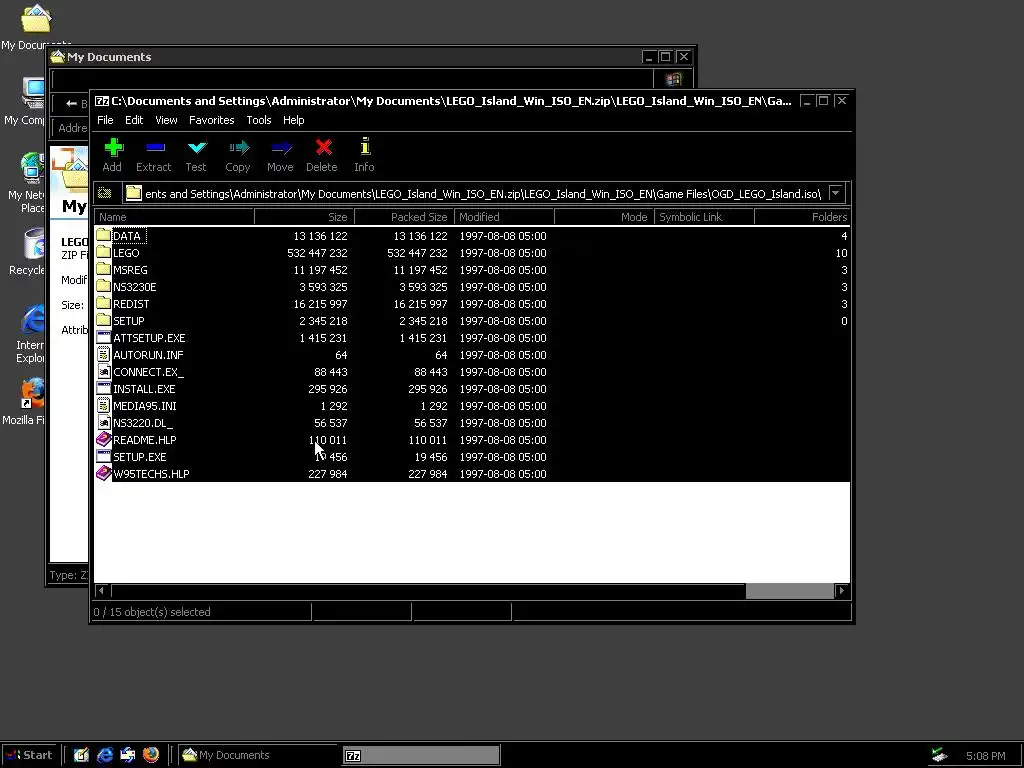Sort the list by the Size column
The height and width of the screenshot is (768, 1024).
[x=304, y=217]
